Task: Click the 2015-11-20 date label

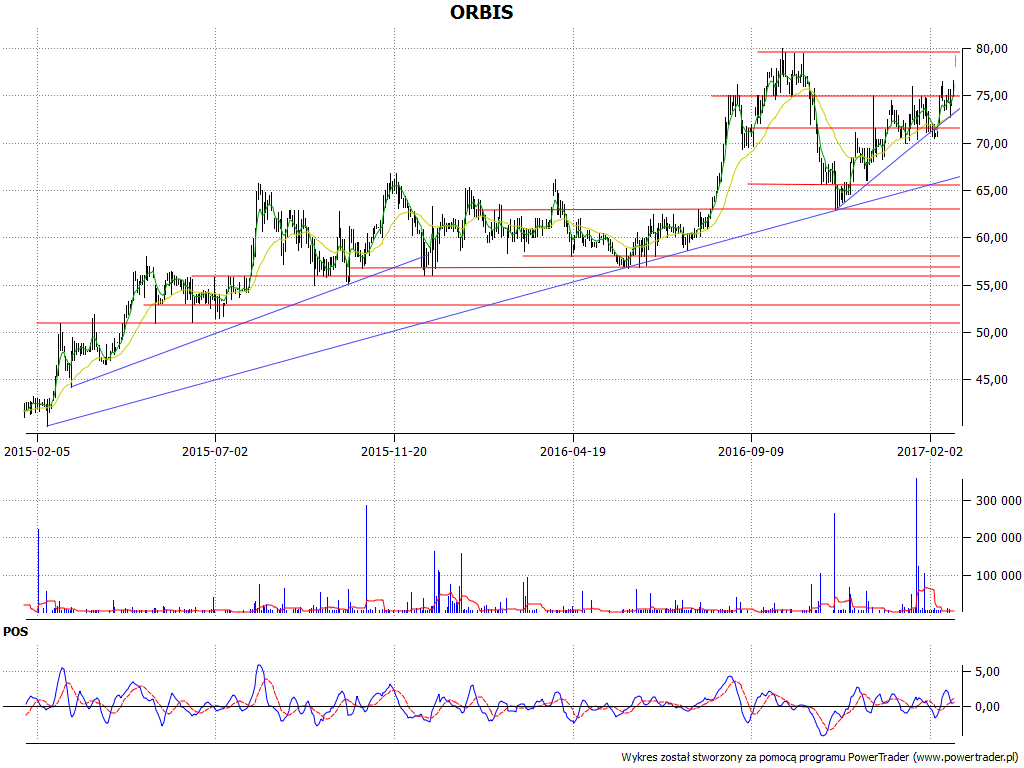Action: coord(394,451)
